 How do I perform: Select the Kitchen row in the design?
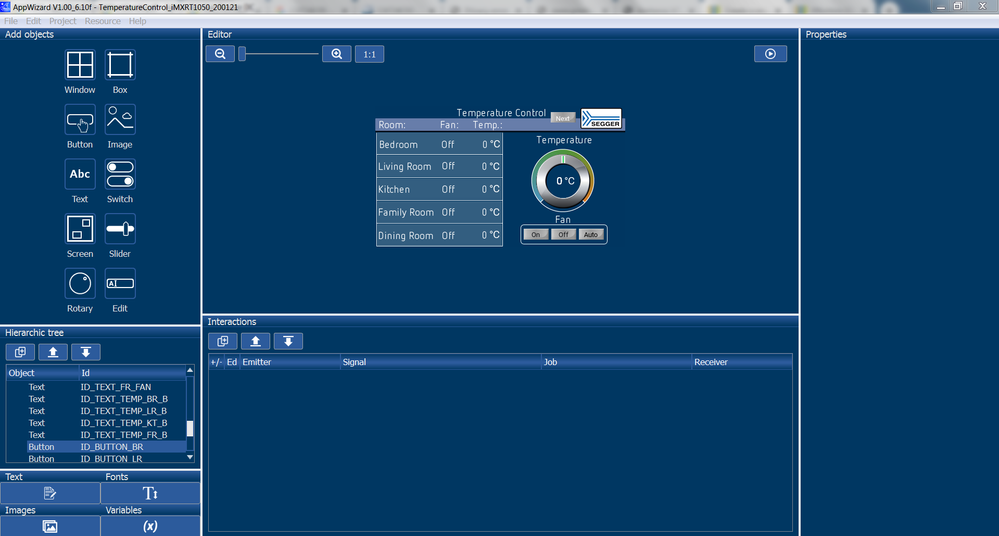pos(439,189)
